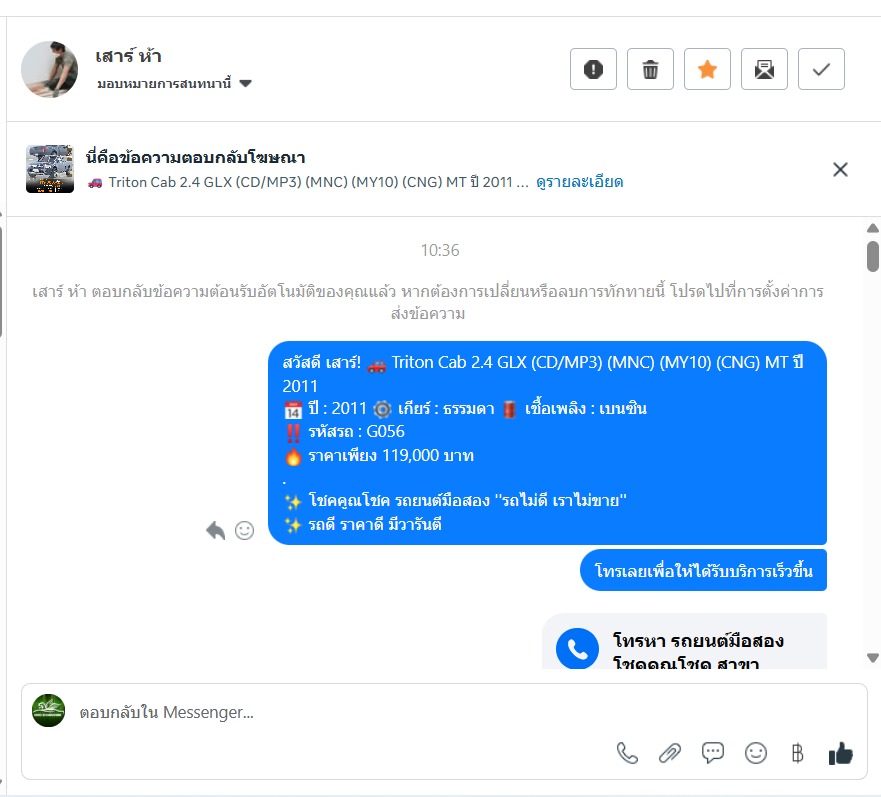Mark conversation done with checkmark button
Image resolution: width=881 pixels, height=797 pixels.
click(821, 69)
